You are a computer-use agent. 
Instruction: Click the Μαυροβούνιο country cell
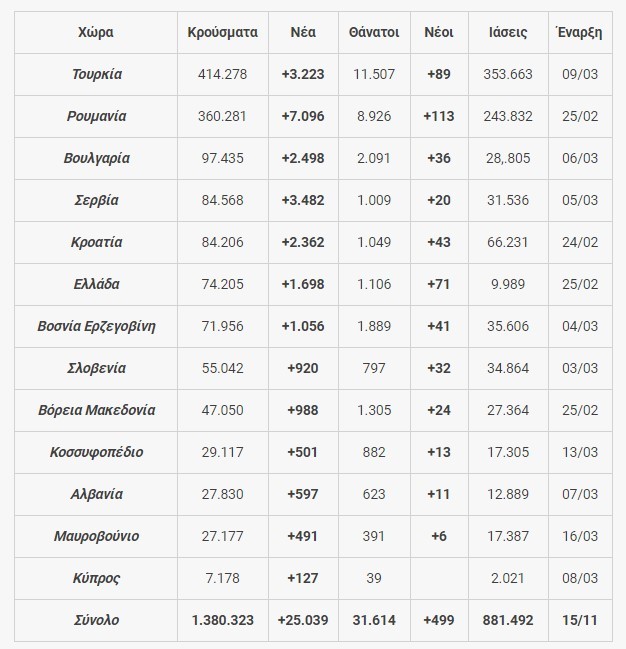(x=96, y=536)
